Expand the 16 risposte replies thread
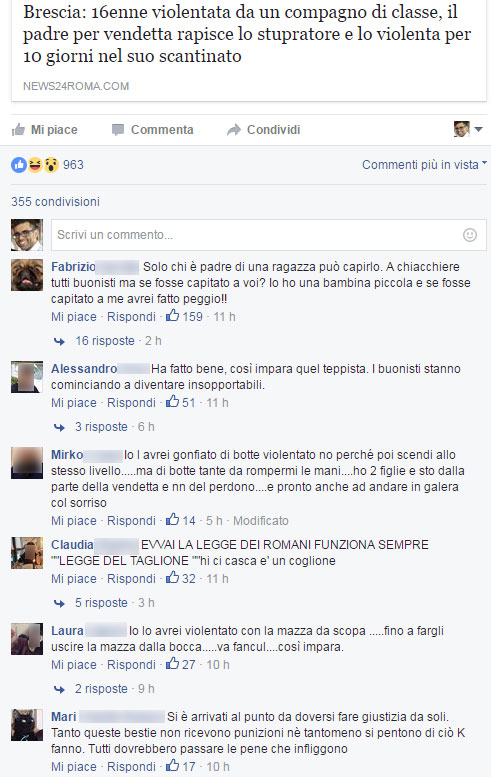The height and width of the screenshot is (777, 491). (105, 341)
